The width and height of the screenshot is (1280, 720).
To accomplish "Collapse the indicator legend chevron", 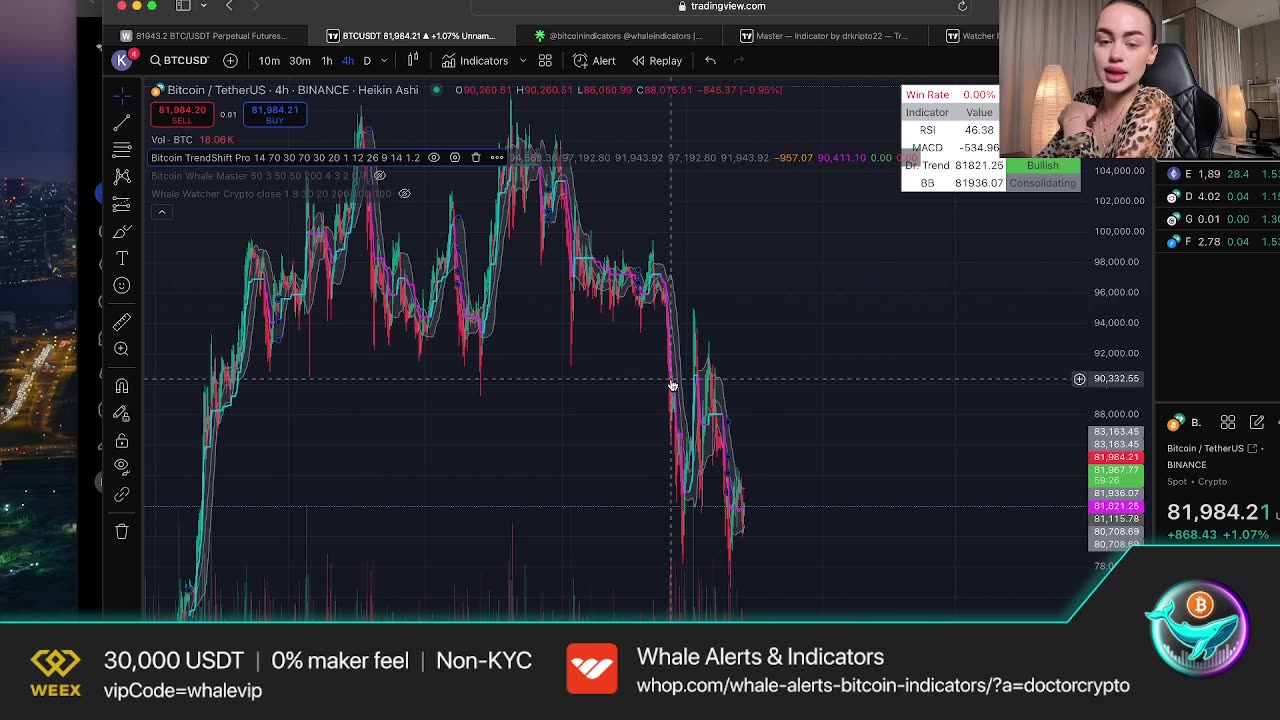I will pos(161,212).
